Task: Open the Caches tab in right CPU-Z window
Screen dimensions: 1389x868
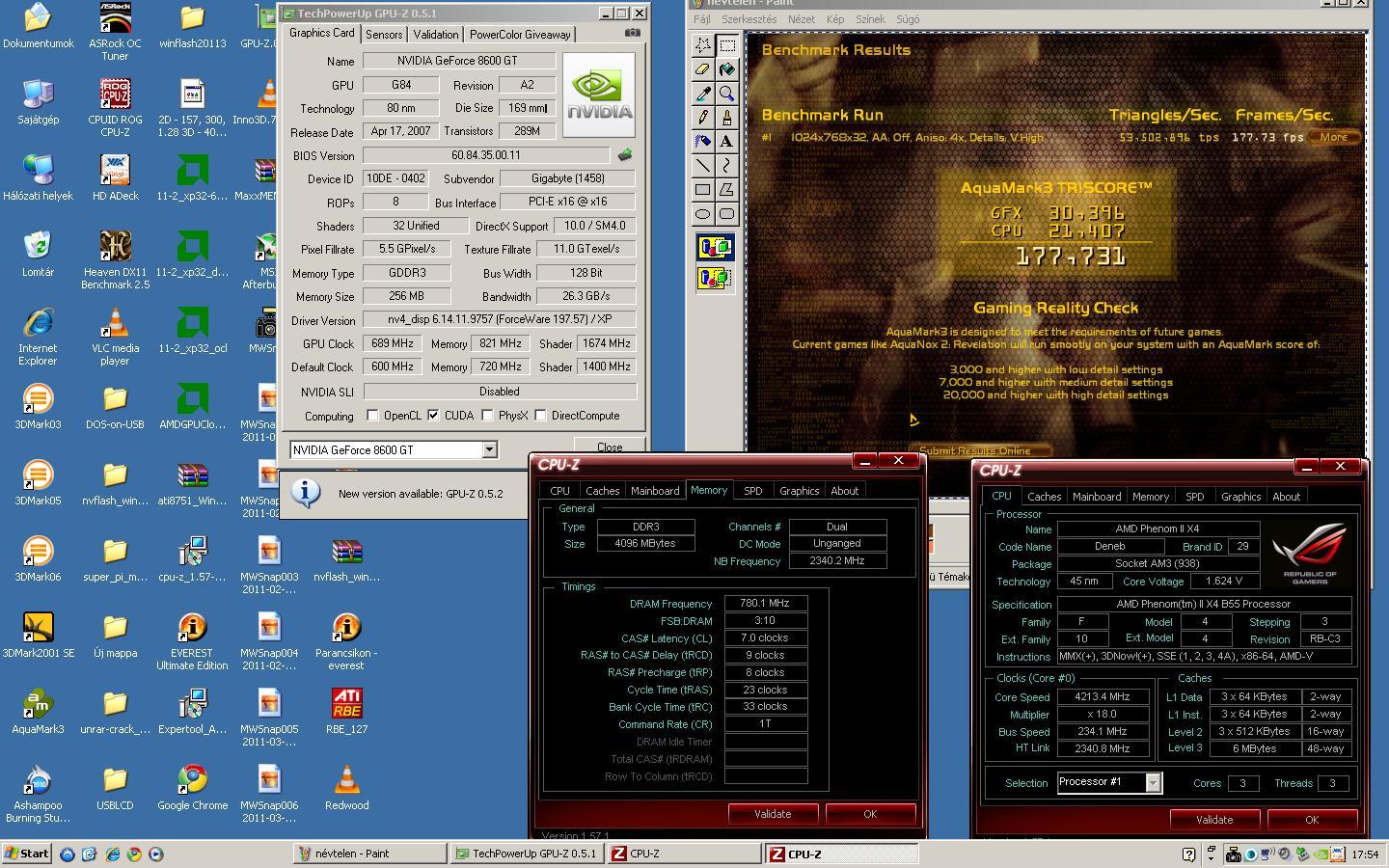Action: coord(1044,497)
